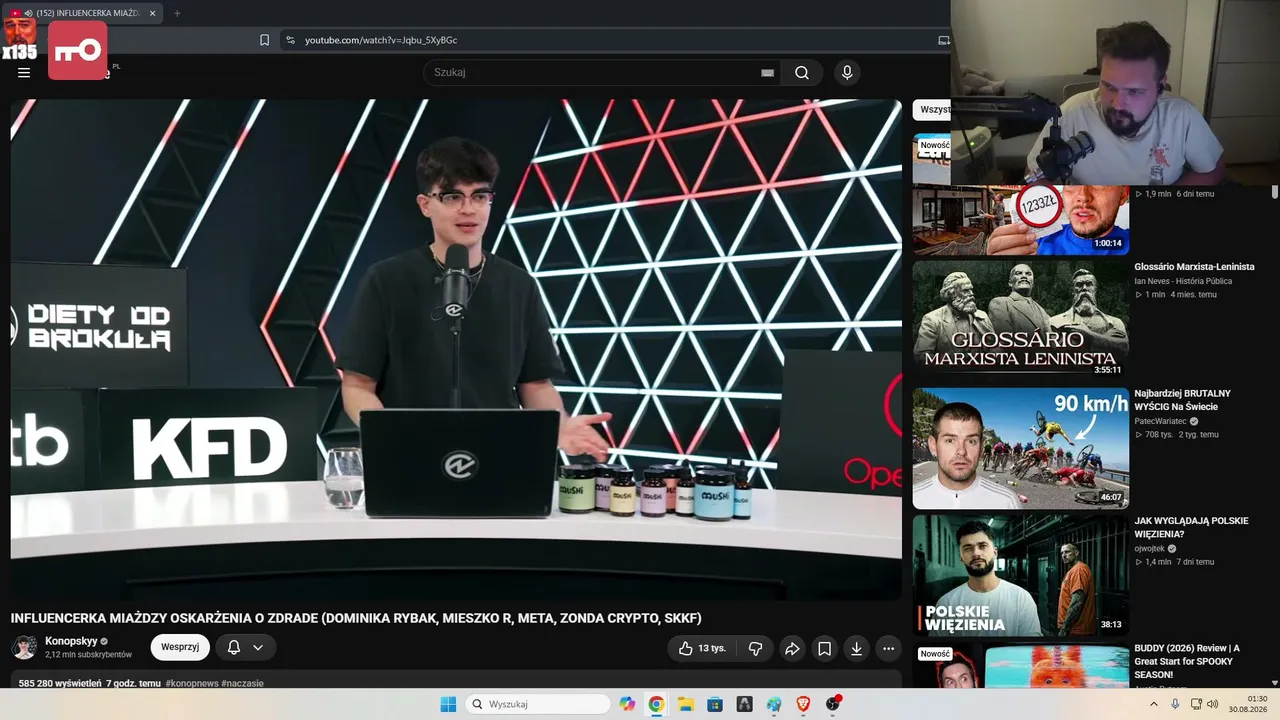Open the volume tray icon
The width and height of the screenshot is (1280, 720).
[1213, 704]
